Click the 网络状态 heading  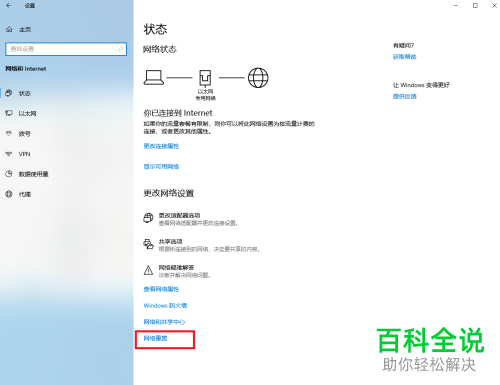160,49
